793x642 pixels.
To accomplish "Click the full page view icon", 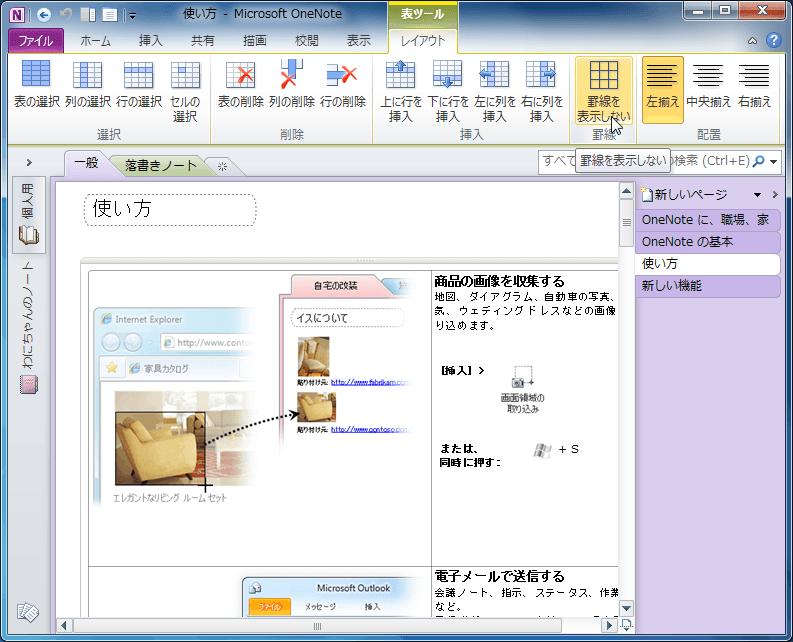I will [x=109, y=15].
